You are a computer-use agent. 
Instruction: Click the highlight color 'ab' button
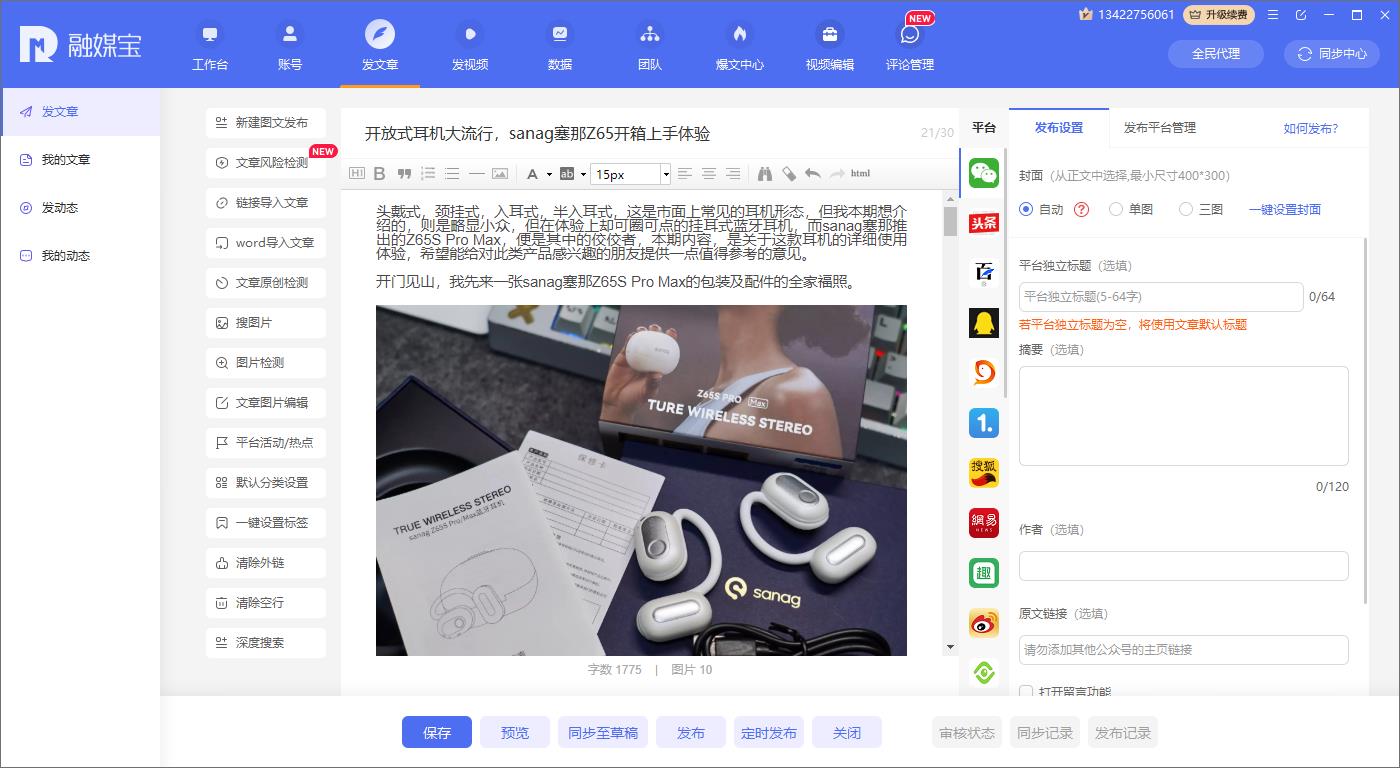click(x=567, y=174)
